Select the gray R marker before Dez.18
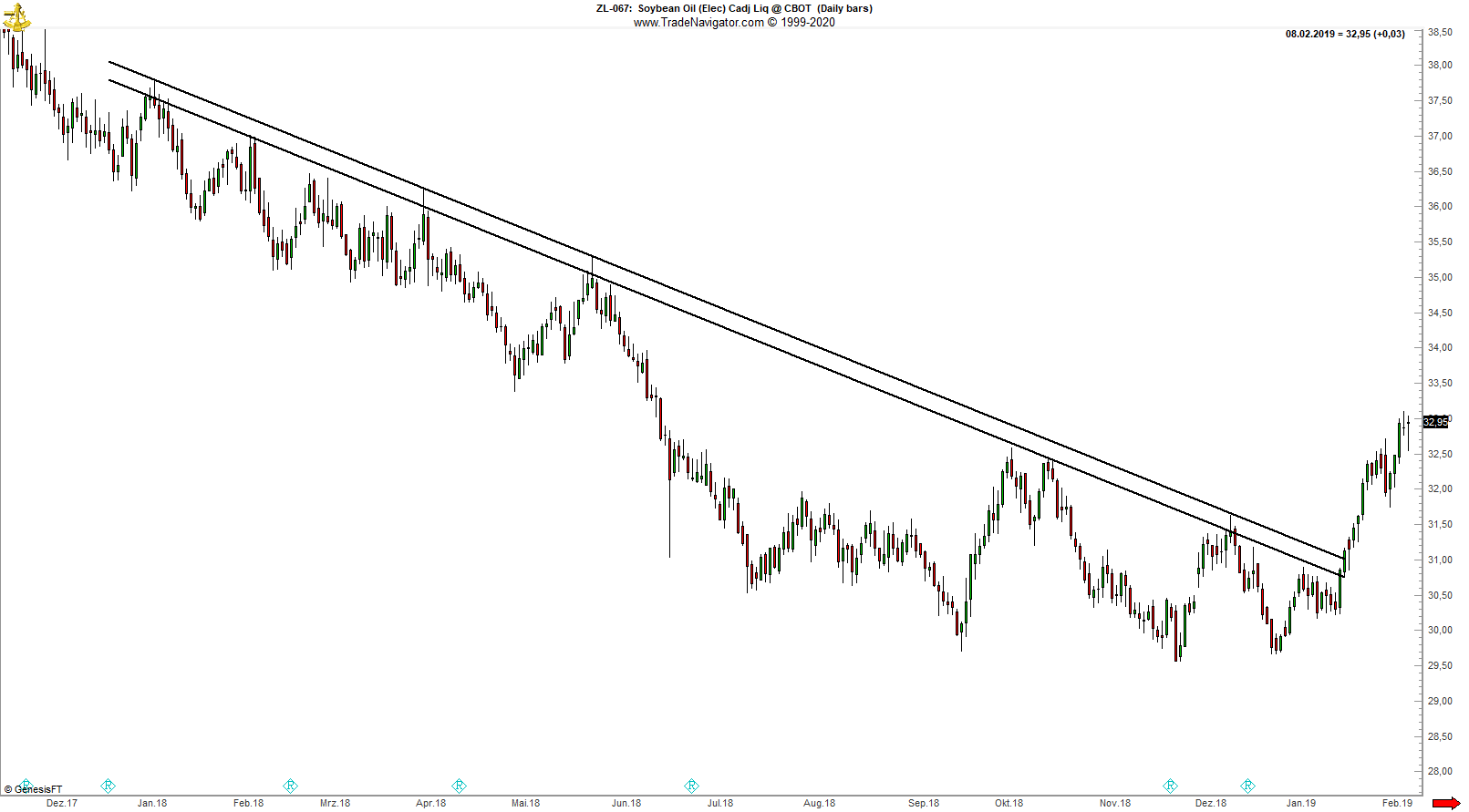Screen dimensions: 1469x812 pos(1170,786)
